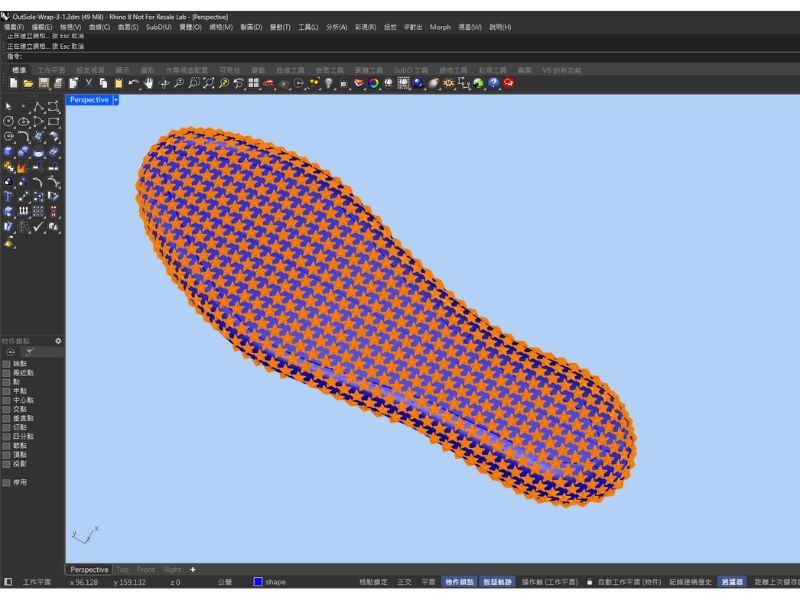Enable the 端點 object snap checkbox
Viewport: 800px width, 600px height.
tap(7, 364)
